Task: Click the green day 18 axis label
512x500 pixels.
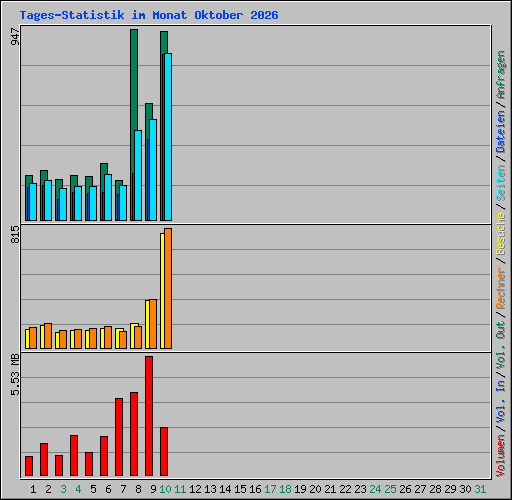Action: [x=286, y=489]
